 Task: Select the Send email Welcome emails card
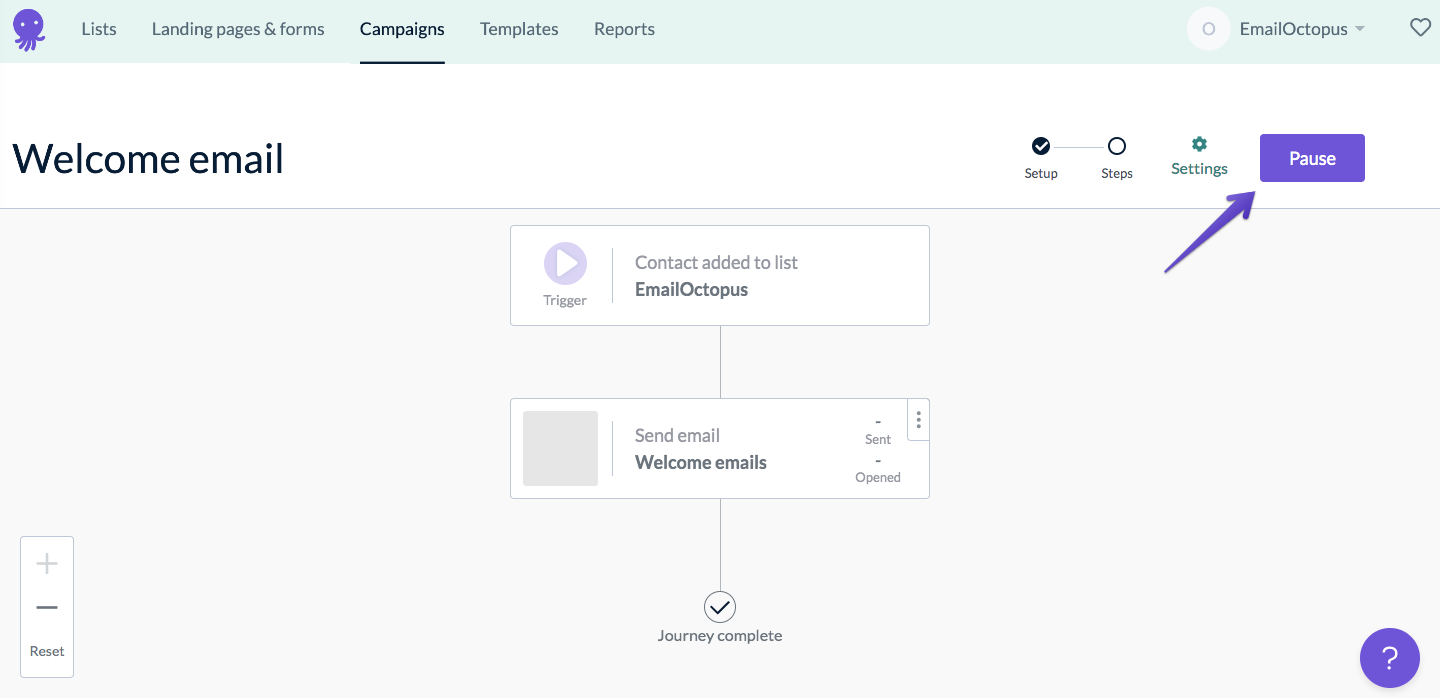click(x=720, y=448)
